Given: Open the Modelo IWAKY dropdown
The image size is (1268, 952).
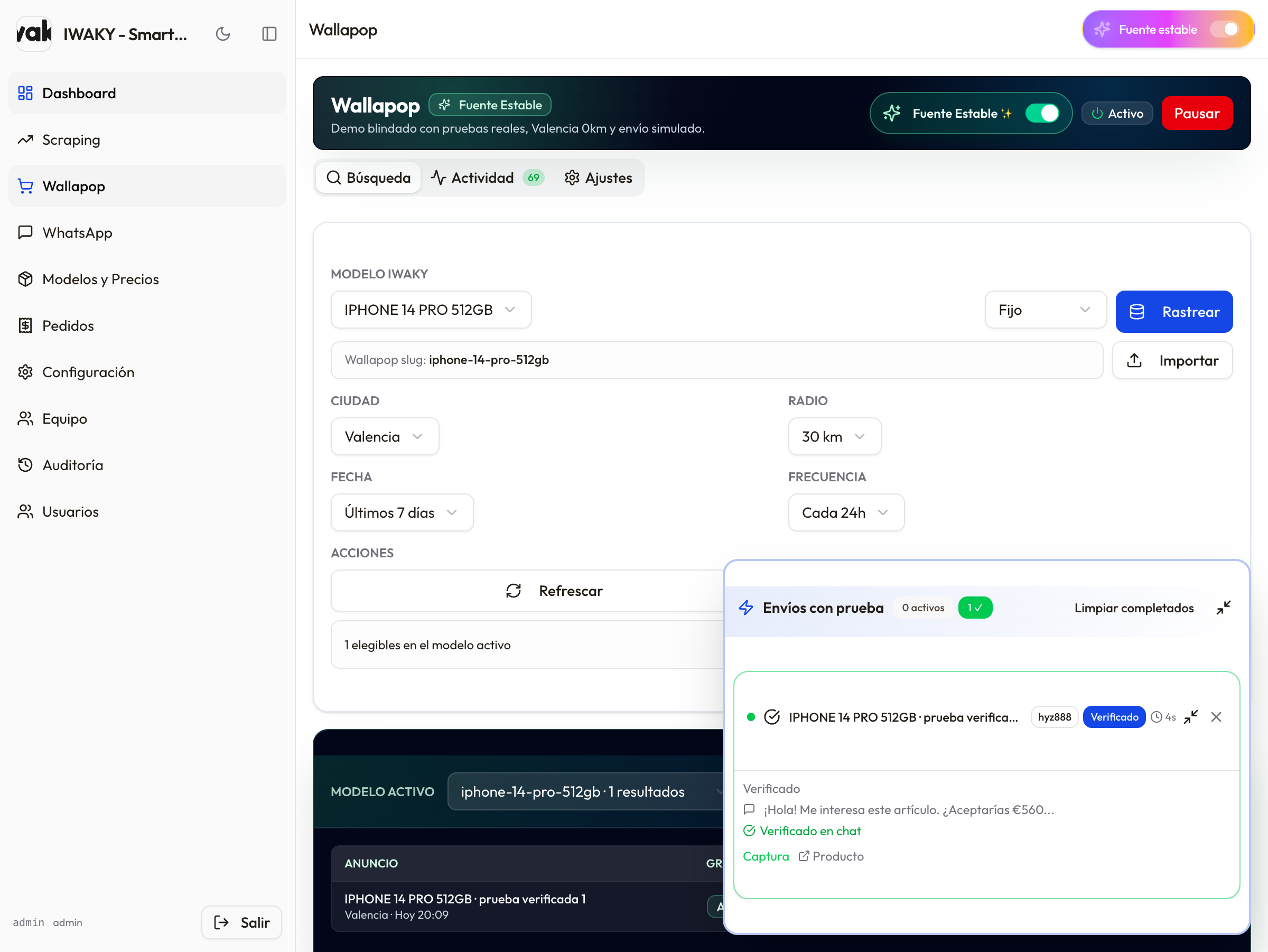Looking at the screenshot, I should pyautogui.click(x=431, y=310).
